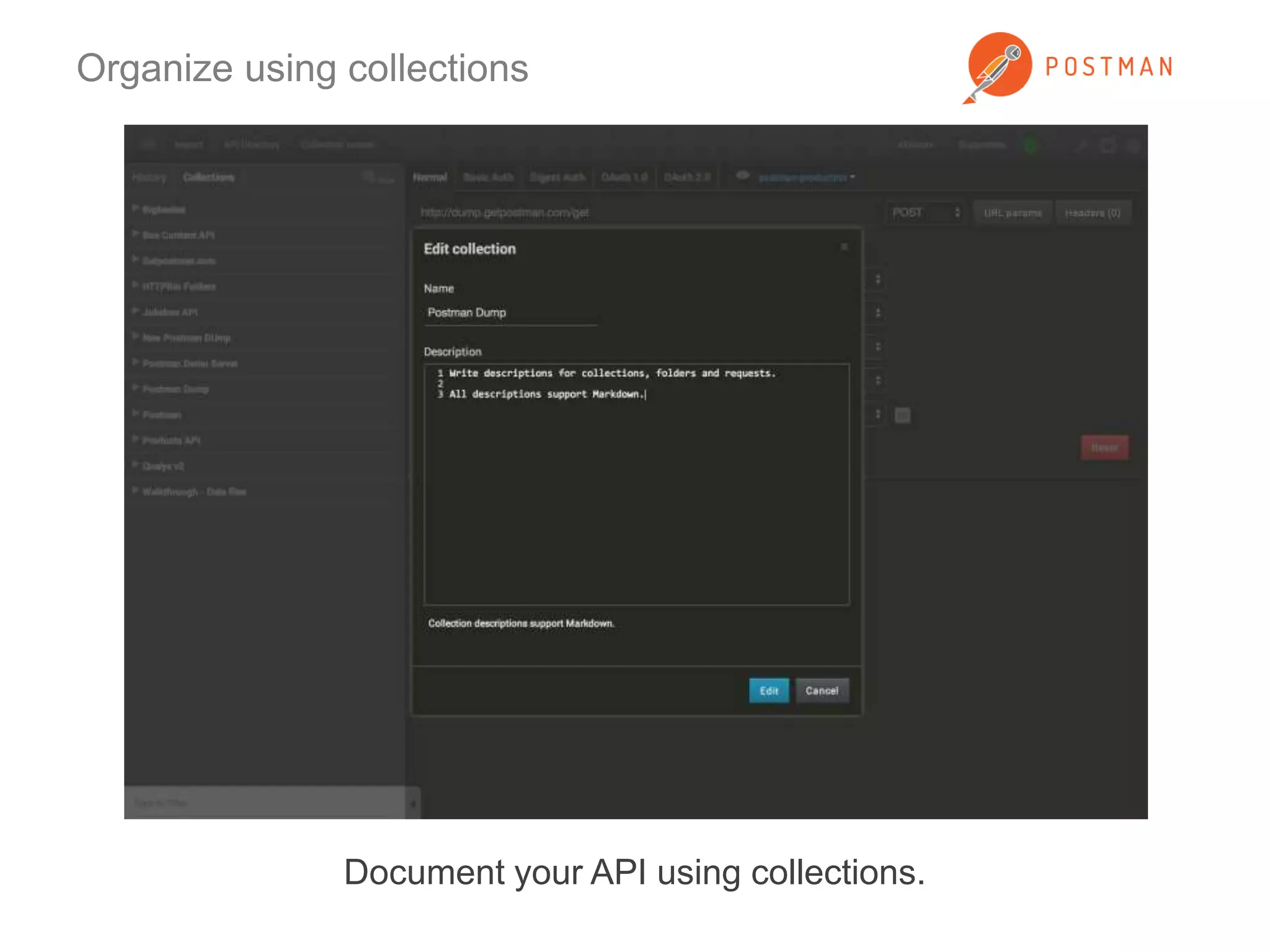Click inside the Description markdown editor
The width and height of the screenshot is (1270, 952).
point(636,484)
